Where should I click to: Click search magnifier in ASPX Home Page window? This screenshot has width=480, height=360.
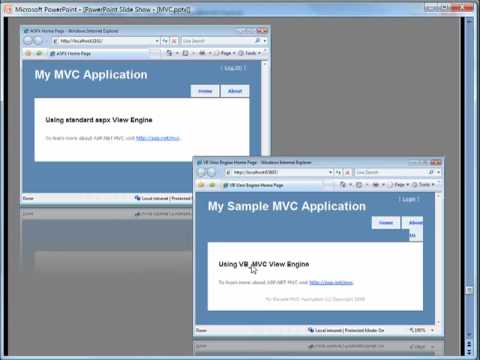pos(257,41)
